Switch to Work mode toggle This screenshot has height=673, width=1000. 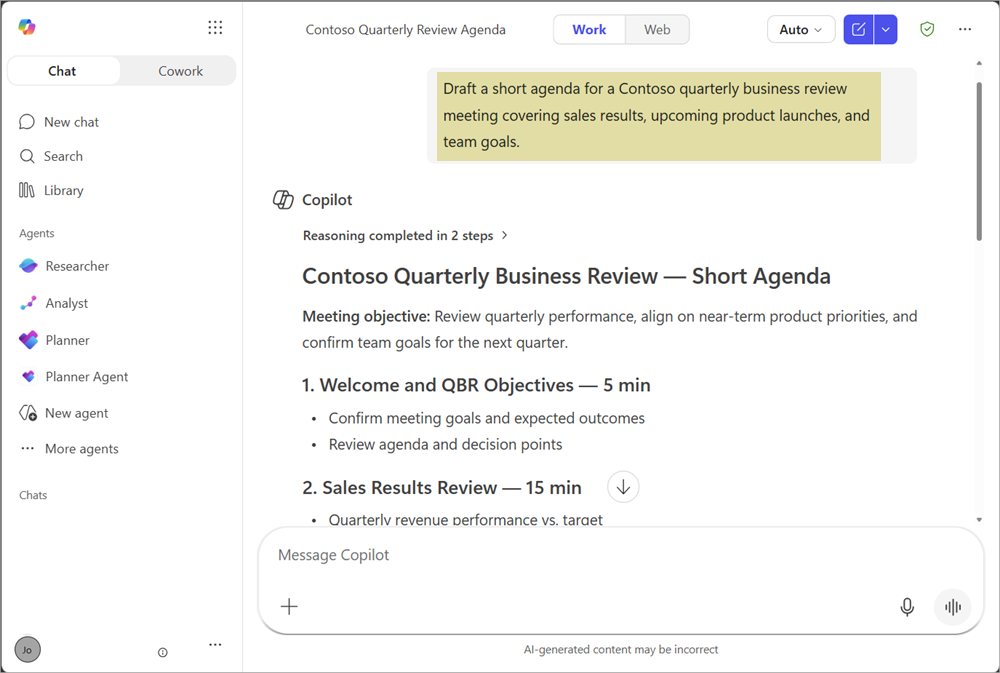tap(589, 29)
